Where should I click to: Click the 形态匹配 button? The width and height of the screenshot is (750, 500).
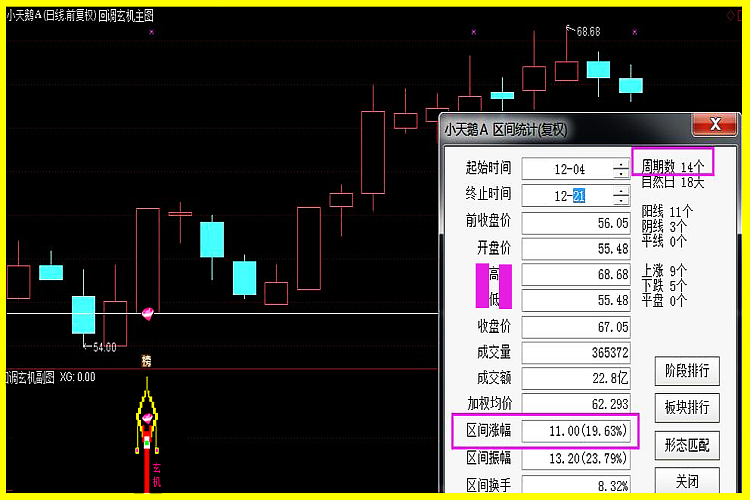coord(687,444)
